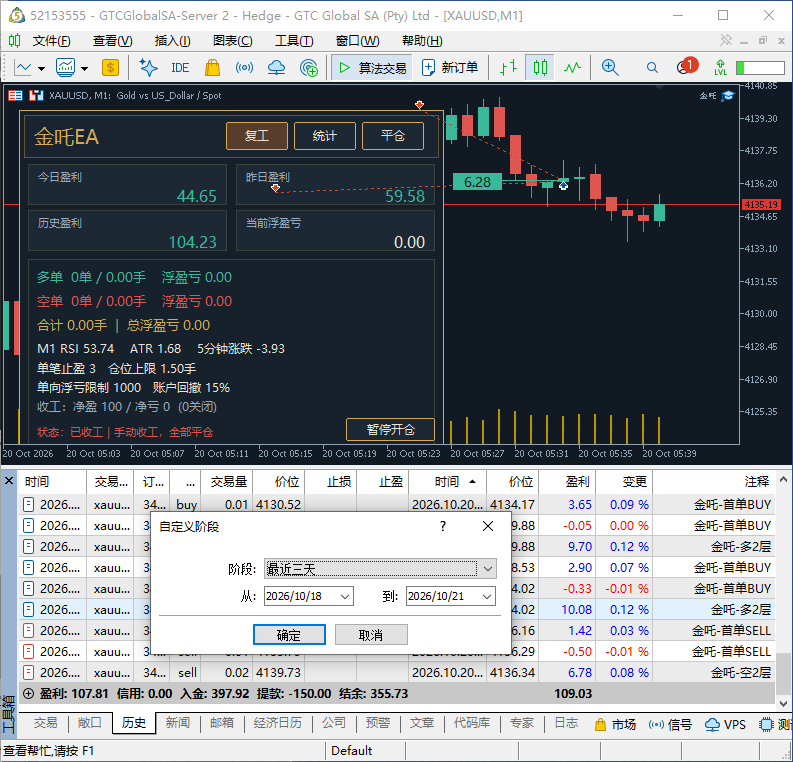This screenshot has height=762, width=793.
Task: Click the MetaTrader app icon in title bar
Action: point(16,15)
